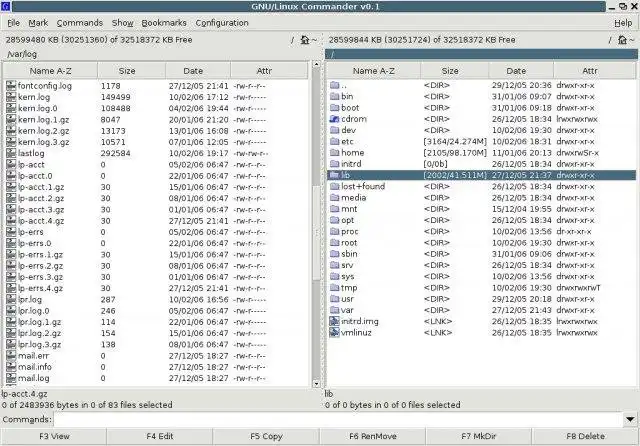Click left panel scrollbar up arrow
Image resolution: width=640 pixels, height=446 pixels.
tap(316, 64)
